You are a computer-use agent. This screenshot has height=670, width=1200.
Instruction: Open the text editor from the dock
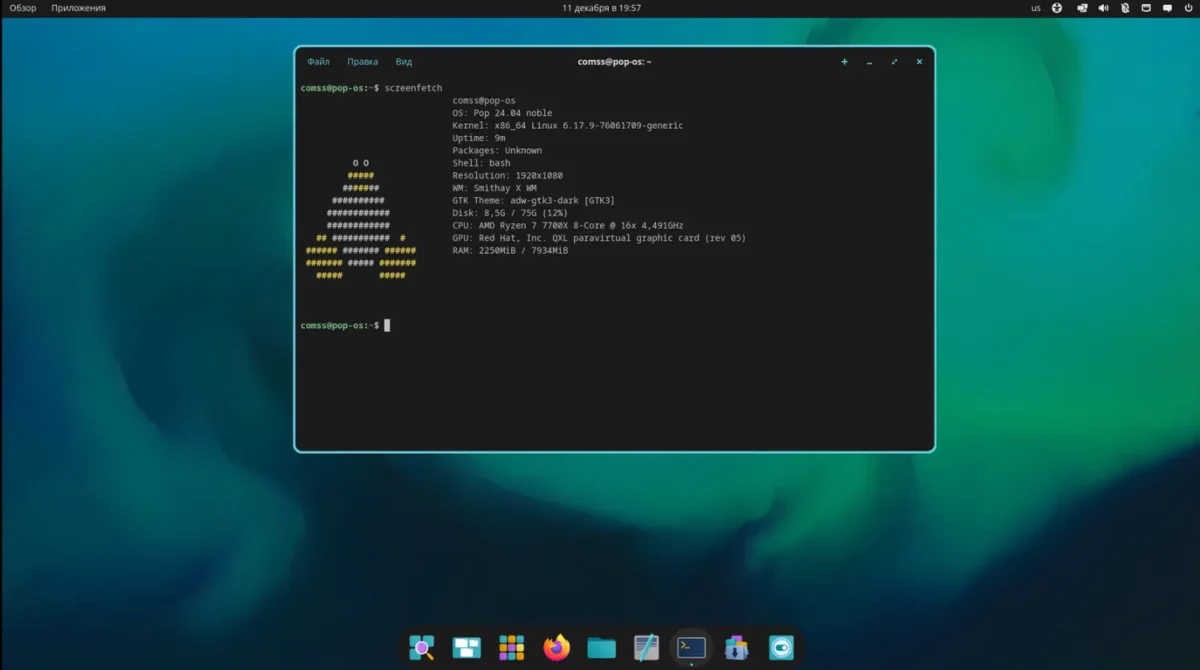pos(647,647)
